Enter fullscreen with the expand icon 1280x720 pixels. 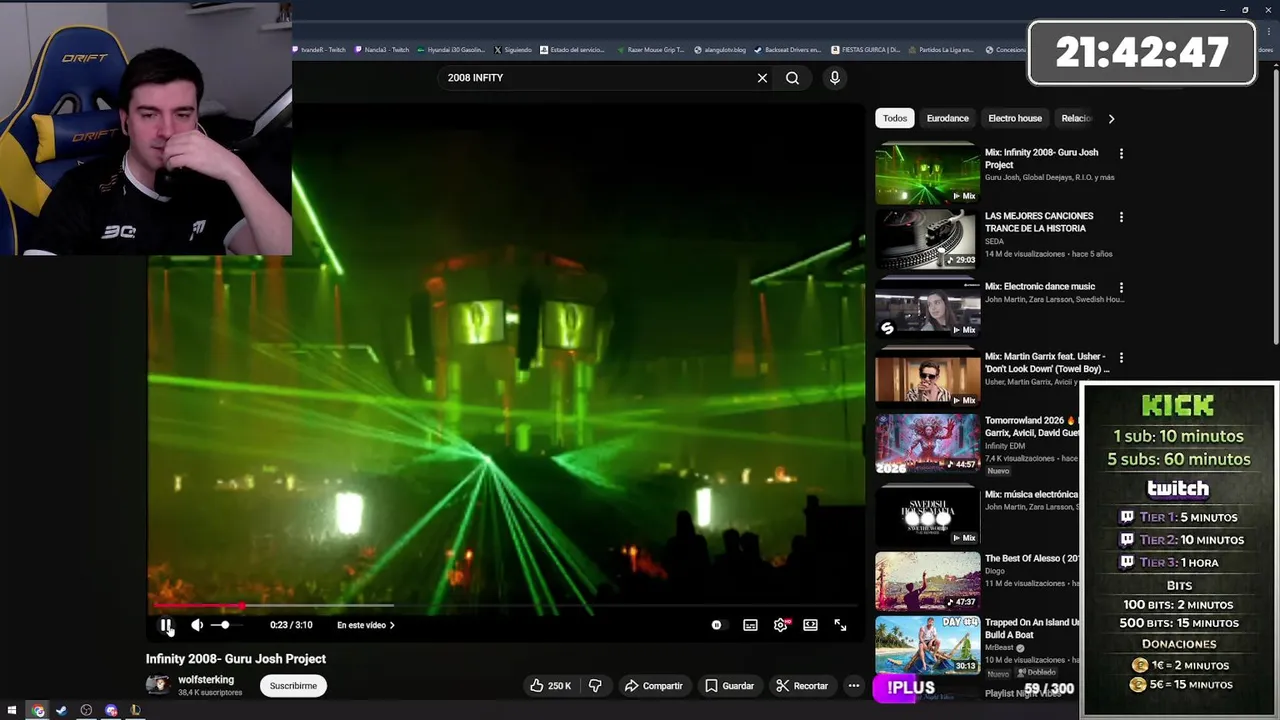(840, 625)
